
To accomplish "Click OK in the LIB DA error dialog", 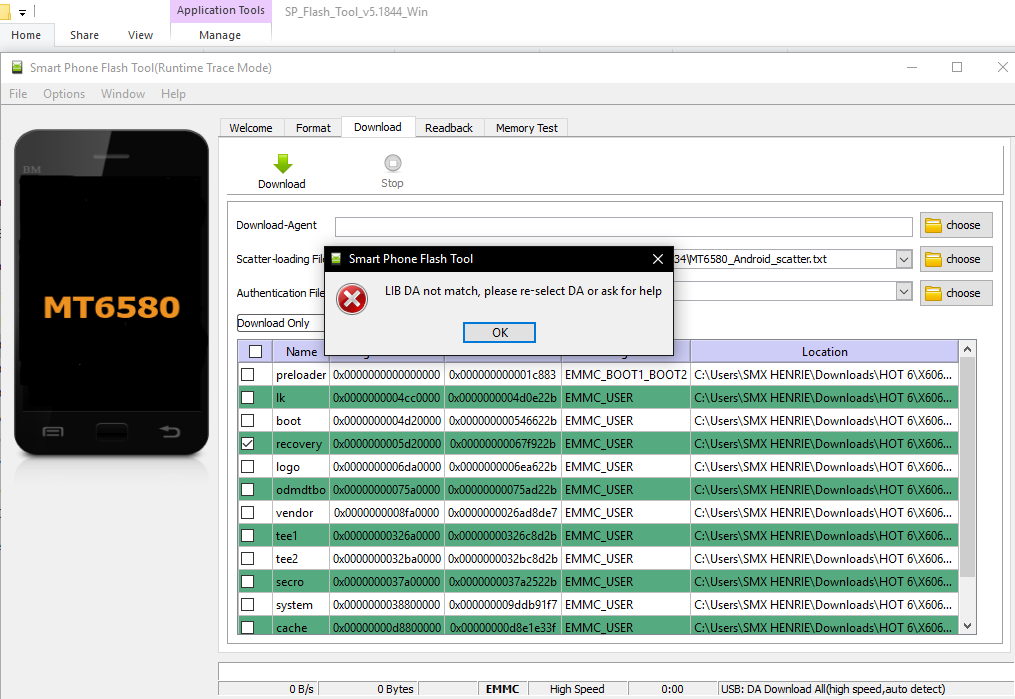I will click(x=499, y=333).
